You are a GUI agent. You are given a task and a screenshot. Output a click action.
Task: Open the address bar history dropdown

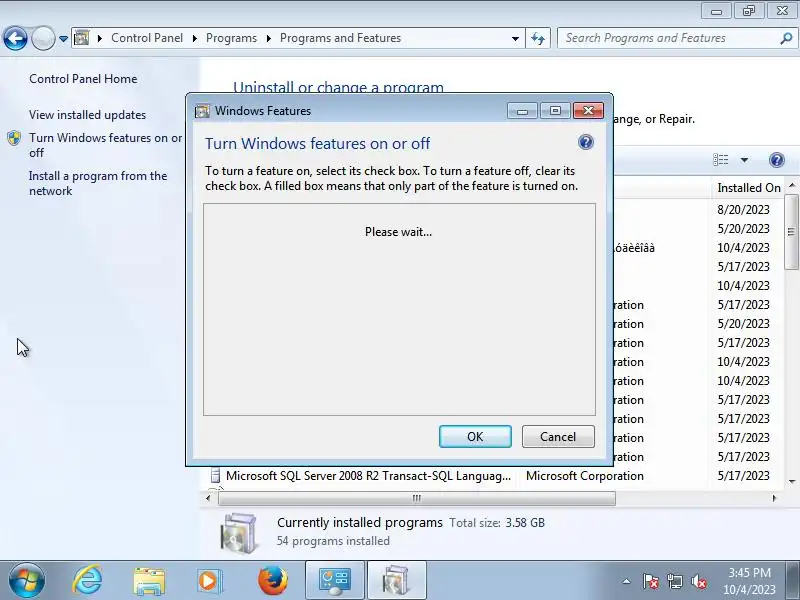coord(515,38)
